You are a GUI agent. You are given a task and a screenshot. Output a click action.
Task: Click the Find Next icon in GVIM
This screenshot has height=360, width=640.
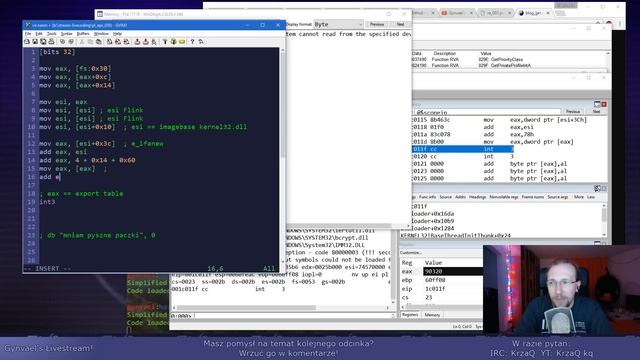[118, 42]
